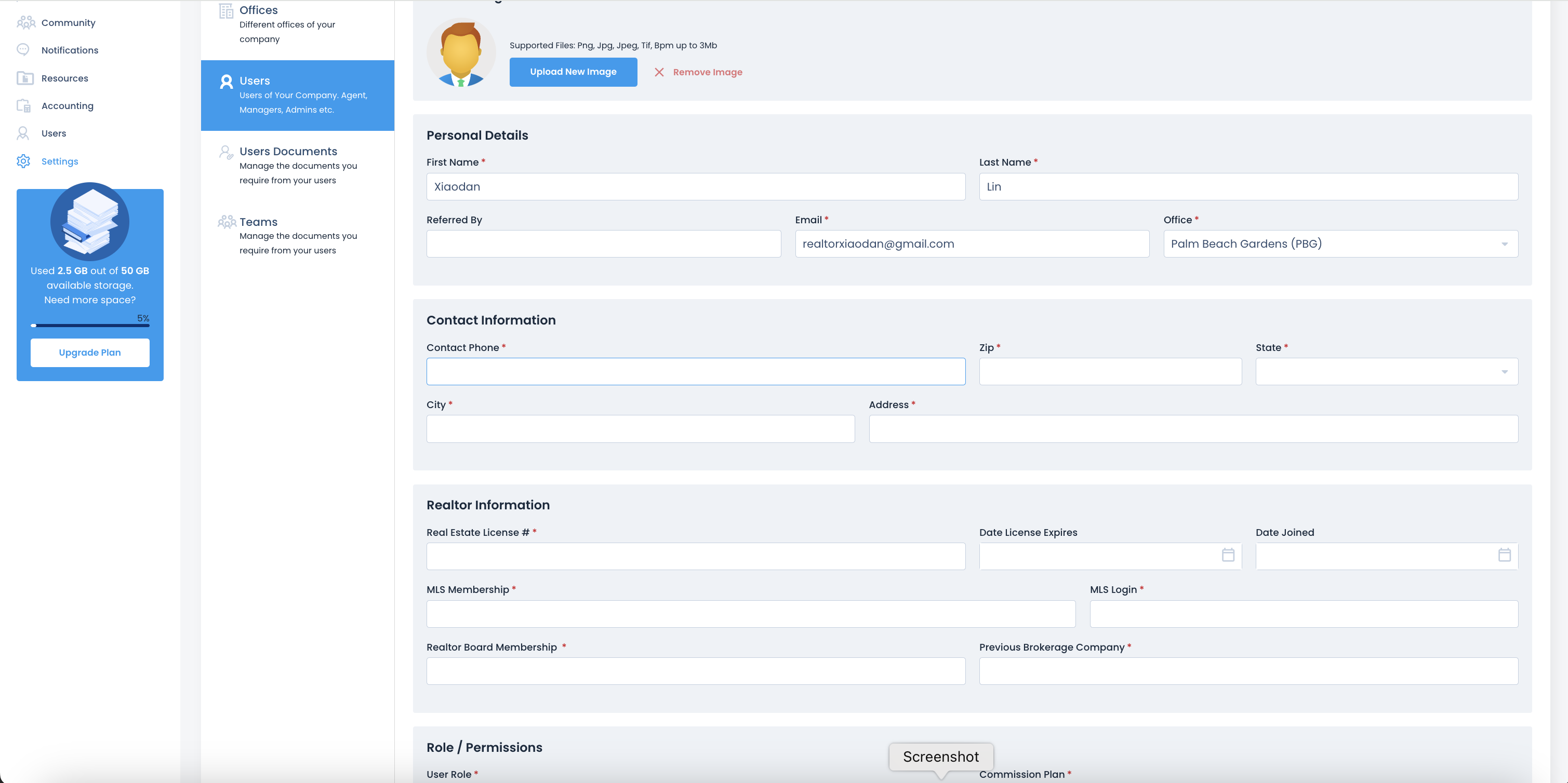Click the Realtor Board Membership field

tap(696, 671)
